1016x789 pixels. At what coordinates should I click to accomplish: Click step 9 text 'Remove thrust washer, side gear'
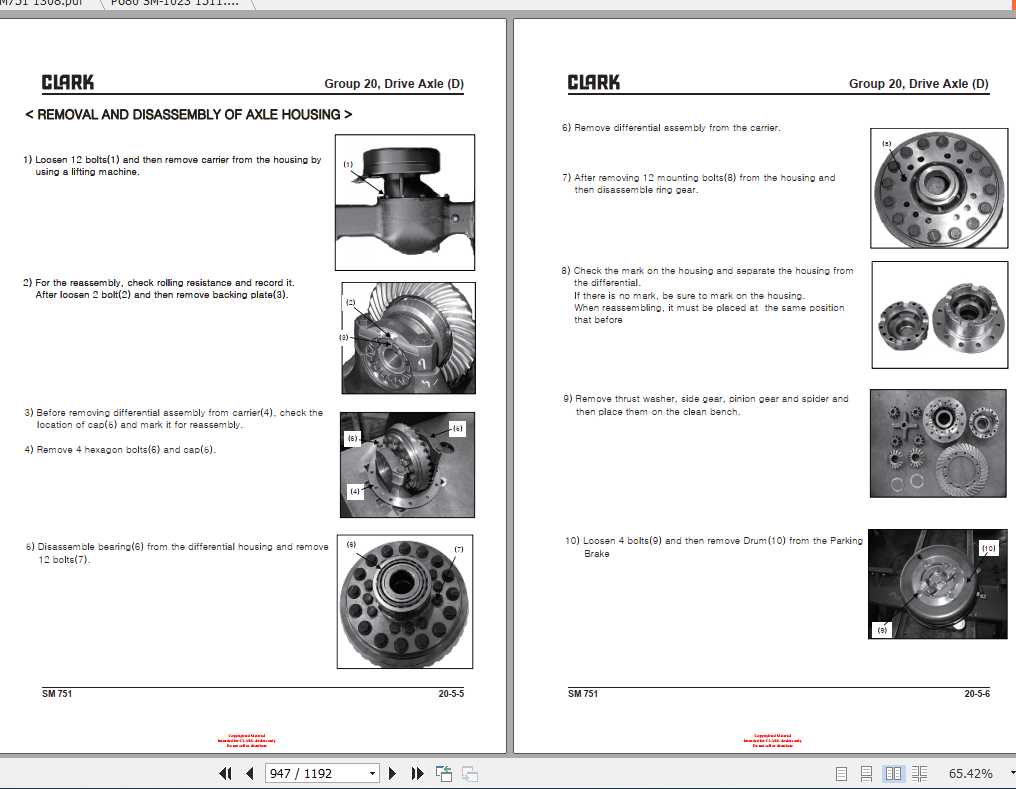[706, 405]
